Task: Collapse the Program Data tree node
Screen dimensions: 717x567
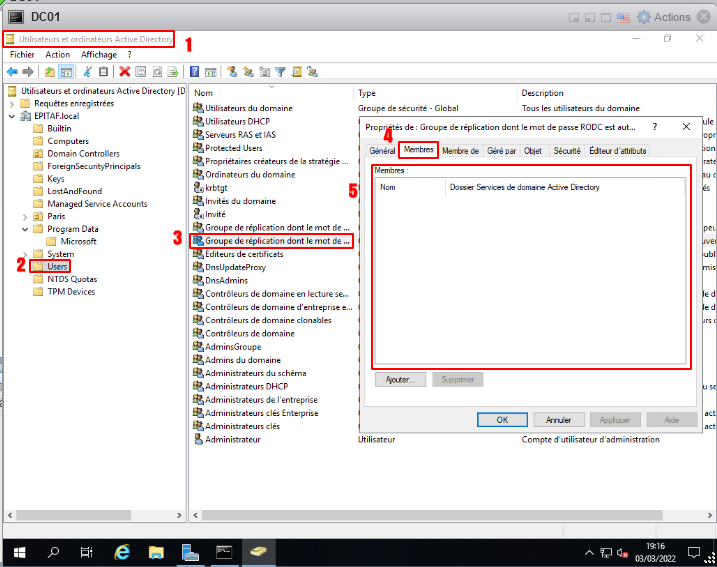Action: (24, 229)
